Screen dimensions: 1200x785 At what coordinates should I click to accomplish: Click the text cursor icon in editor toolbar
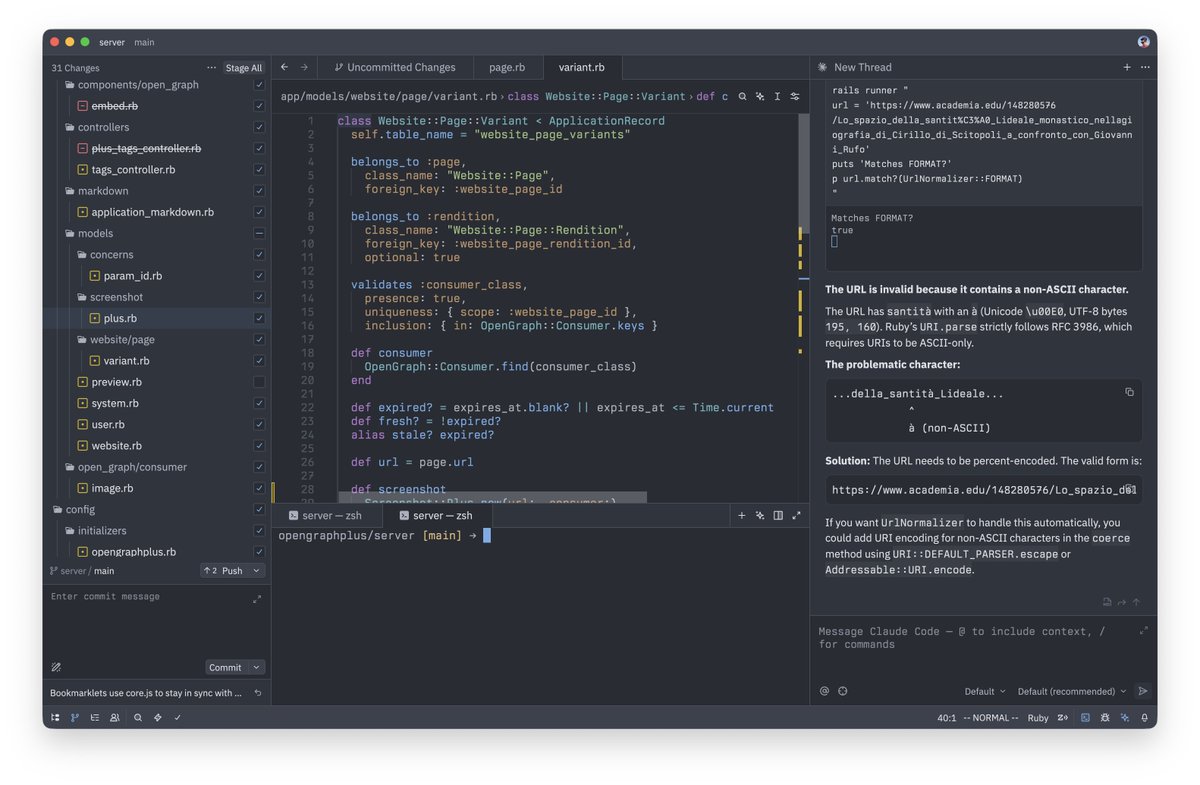(777, 96)
